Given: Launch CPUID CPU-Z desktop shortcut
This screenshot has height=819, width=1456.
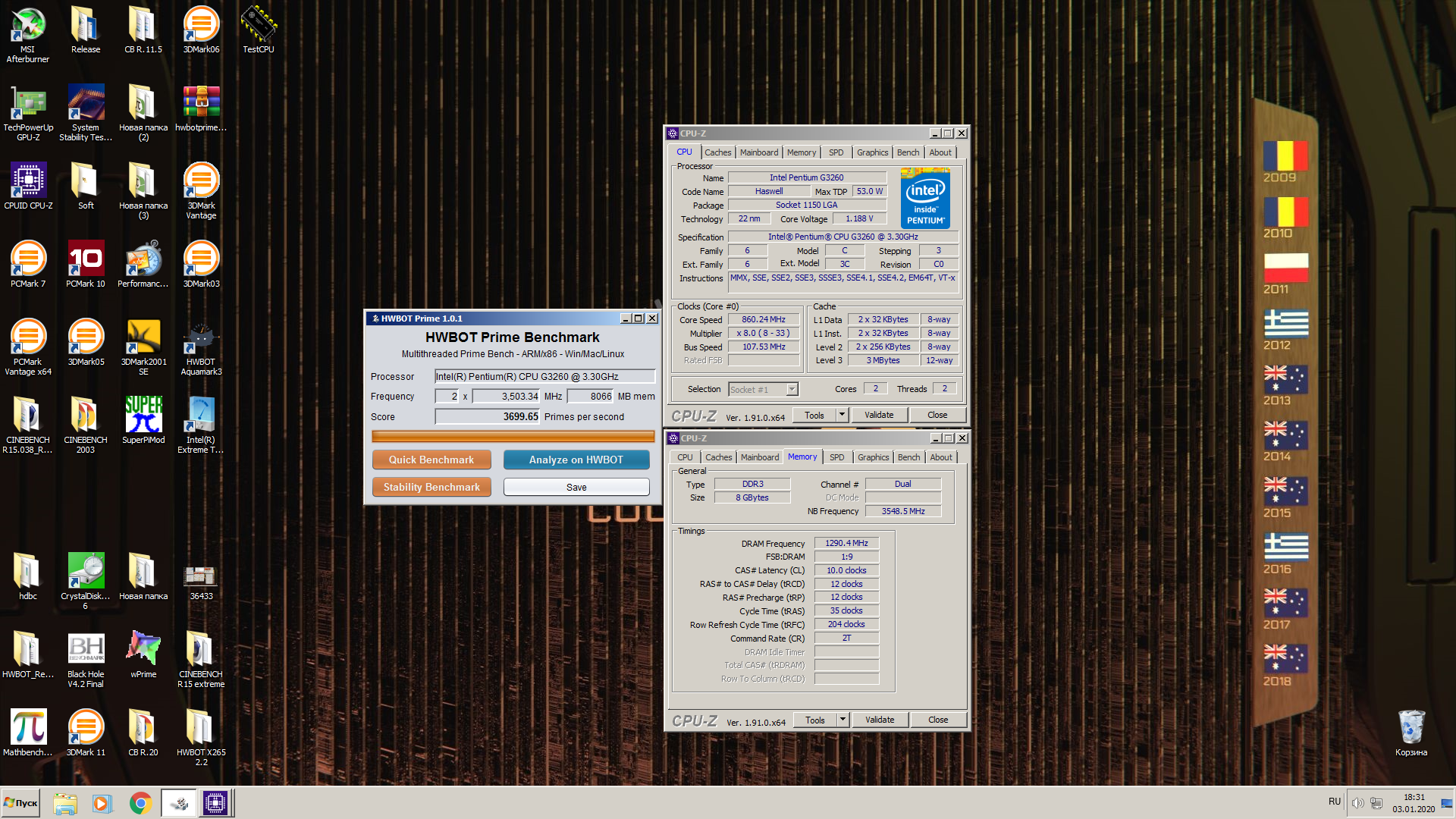Looking at the screenshot, I should point(28,186).
